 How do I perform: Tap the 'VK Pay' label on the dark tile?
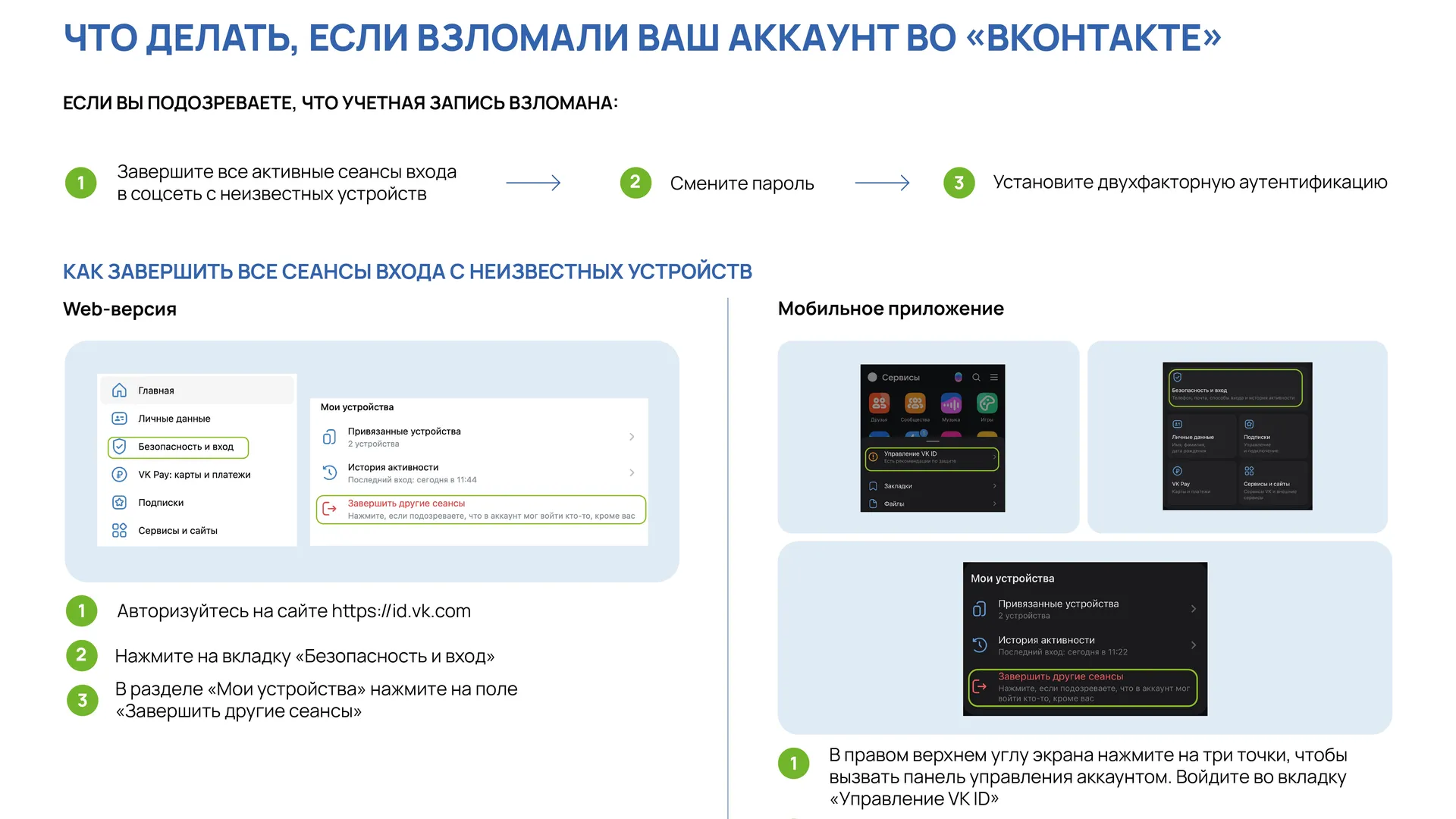pos(1181,484)
